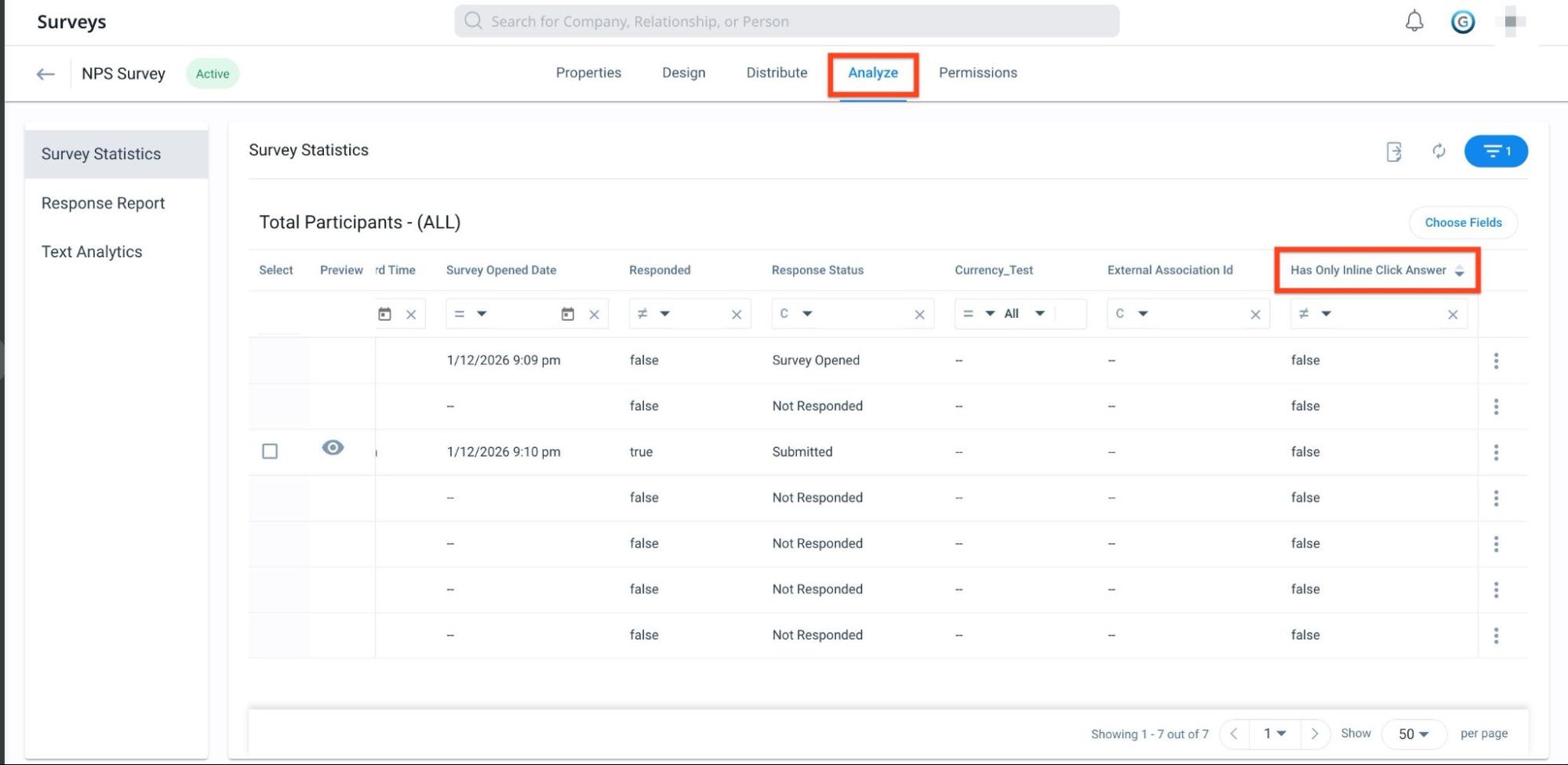Click the 'true' Responded cell
The image size is (1568, 765).
641,452
